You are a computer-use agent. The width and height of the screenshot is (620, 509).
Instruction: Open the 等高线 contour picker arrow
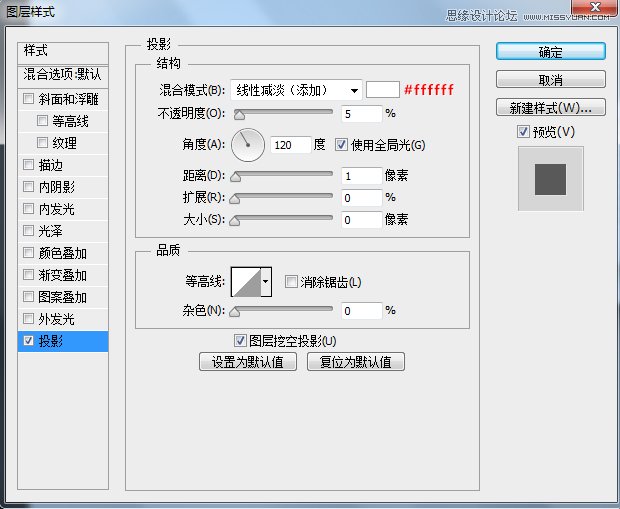coord(266,282)
